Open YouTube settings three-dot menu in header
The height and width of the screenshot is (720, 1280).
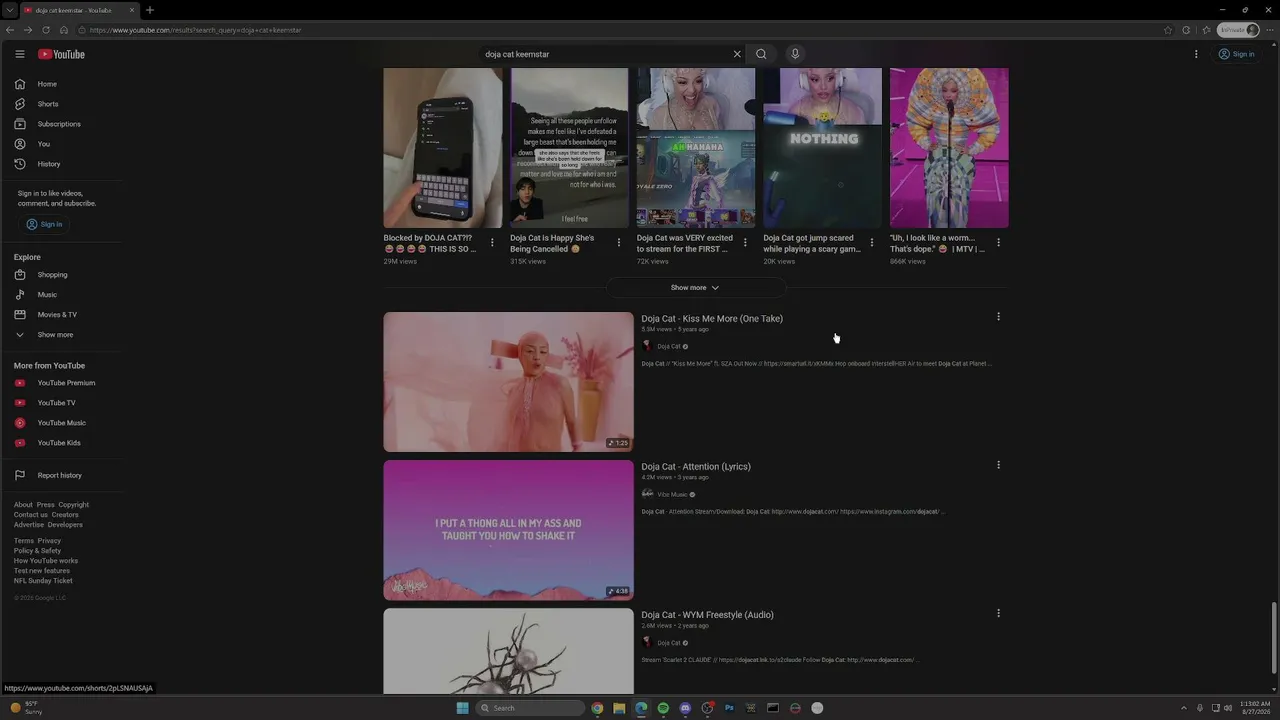1196,54
